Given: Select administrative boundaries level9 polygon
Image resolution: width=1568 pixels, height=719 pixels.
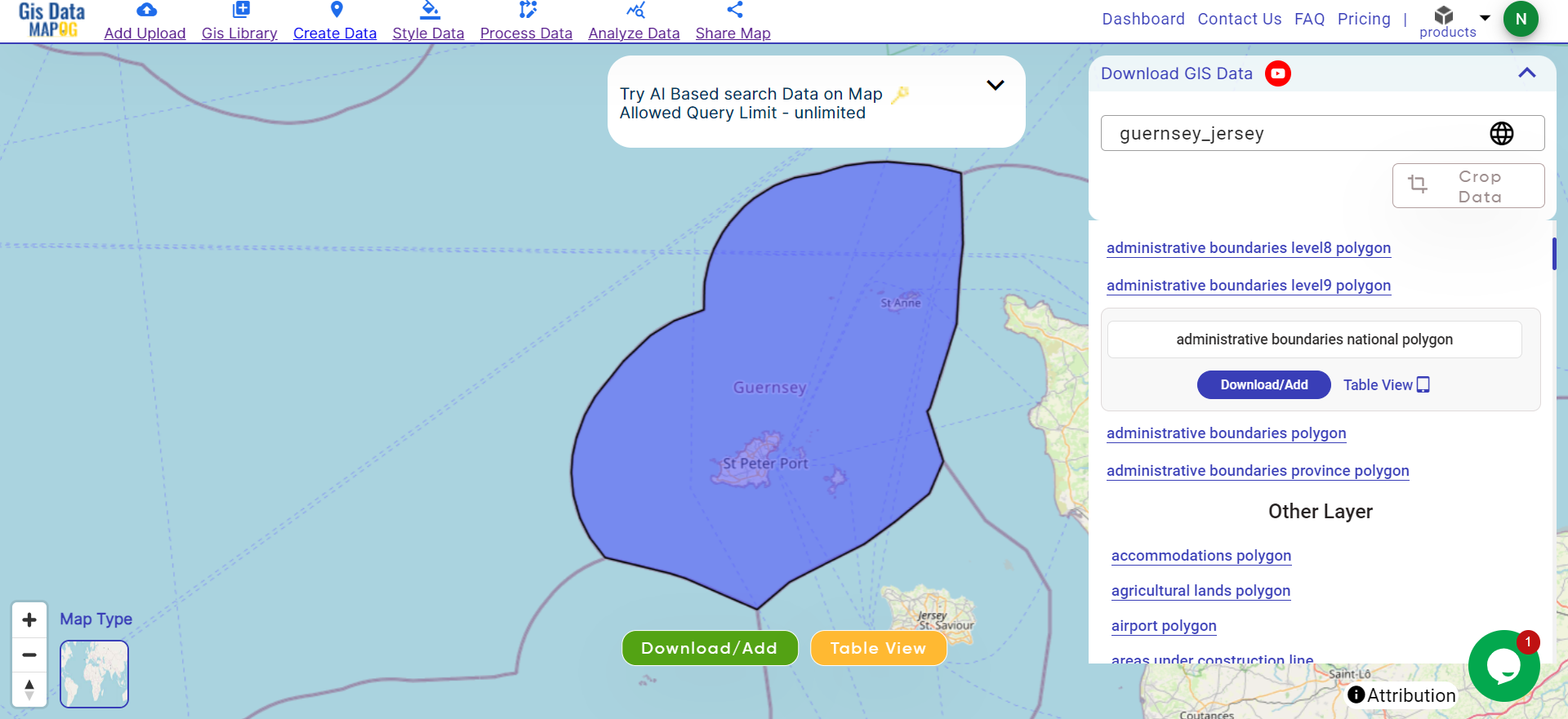Looking at the screenshot, I should [1249, 286].
